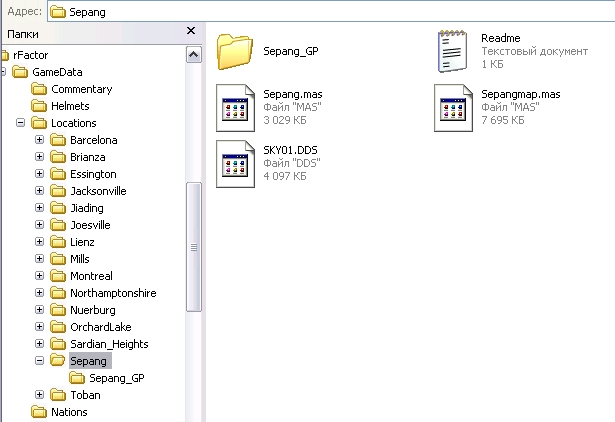Expand the Northamptonshire tree node
Screen dimensions: 615x422
(x=39, y=293)
